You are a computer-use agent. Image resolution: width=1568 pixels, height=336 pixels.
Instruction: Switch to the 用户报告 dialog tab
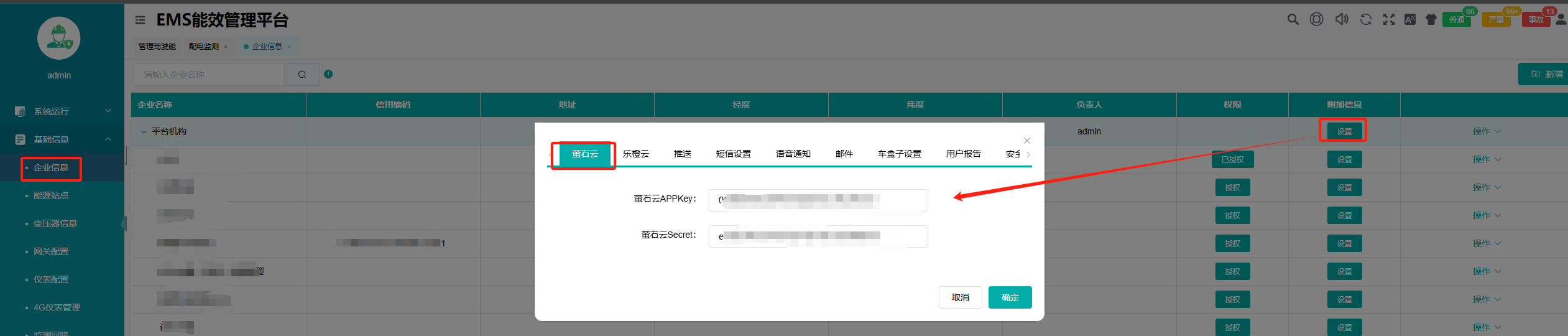[964, 154]
